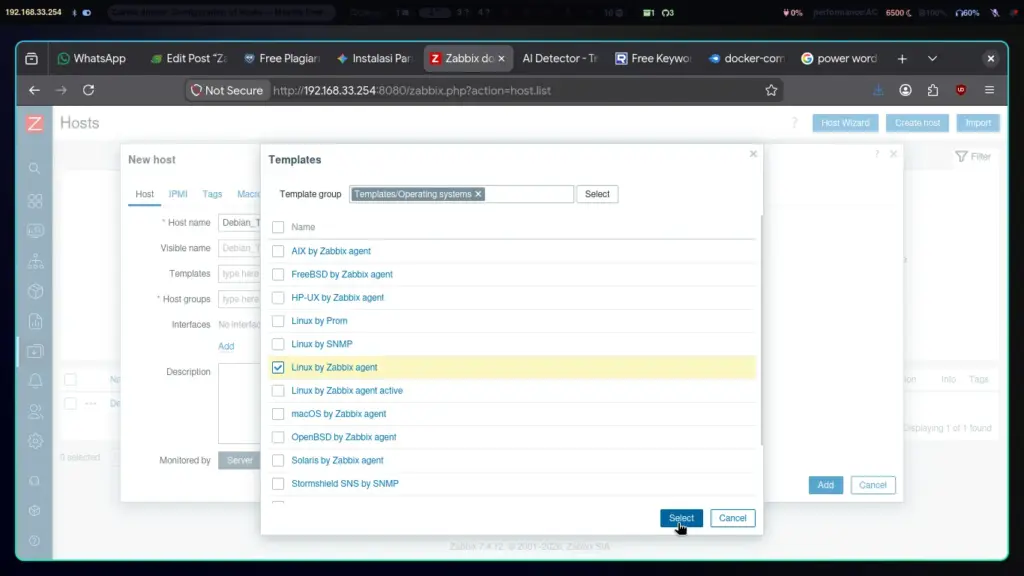Viewport: 1024px width, 576px height.
Task: Open the browser account profile icon
Action: pyautogui.click(x=905, y=90)
